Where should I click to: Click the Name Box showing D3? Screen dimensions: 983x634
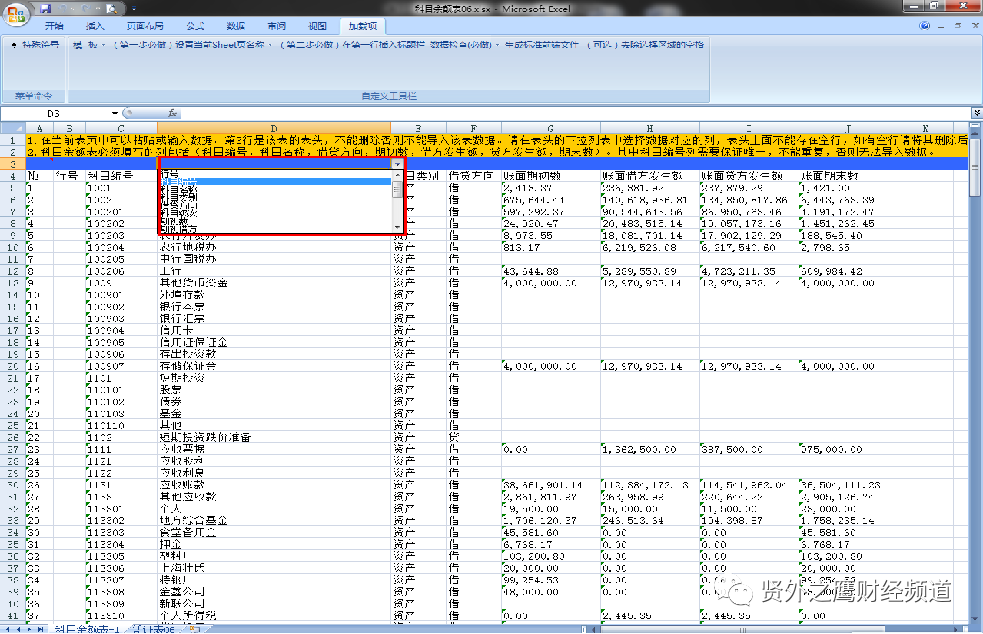tap(55, 114)
